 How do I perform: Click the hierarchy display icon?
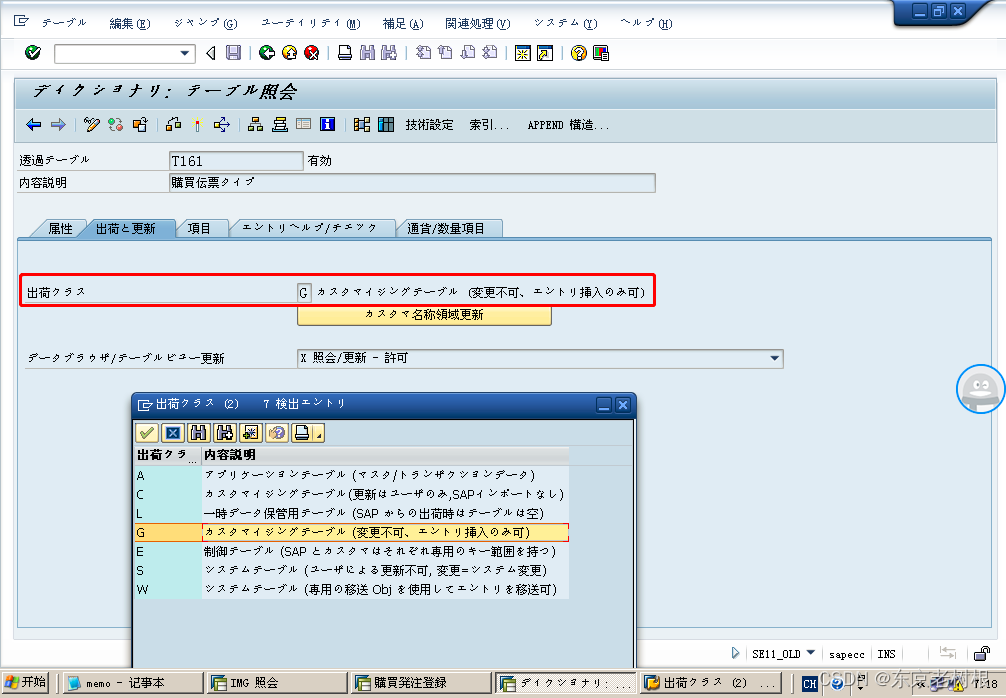tap(255, 124)
